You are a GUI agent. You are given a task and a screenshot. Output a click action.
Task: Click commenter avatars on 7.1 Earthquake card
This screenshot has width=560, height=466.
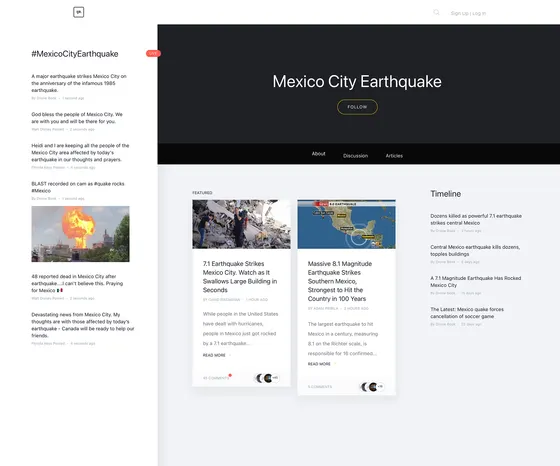pos(267,378)
